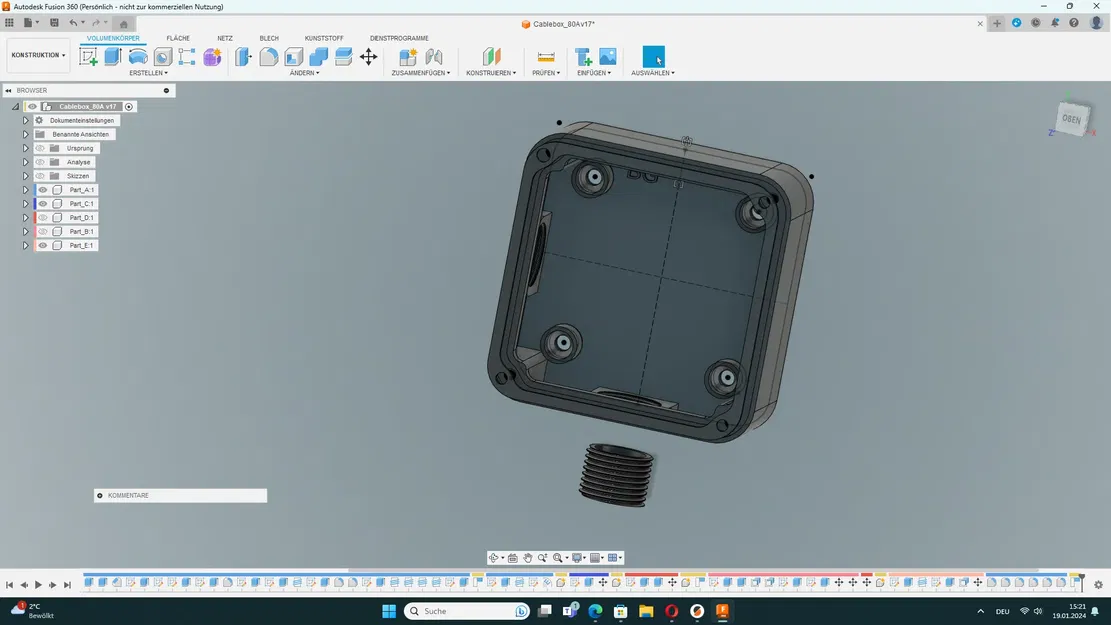Click the Zoom tool in the navigation bar

(x=542, y=557)
